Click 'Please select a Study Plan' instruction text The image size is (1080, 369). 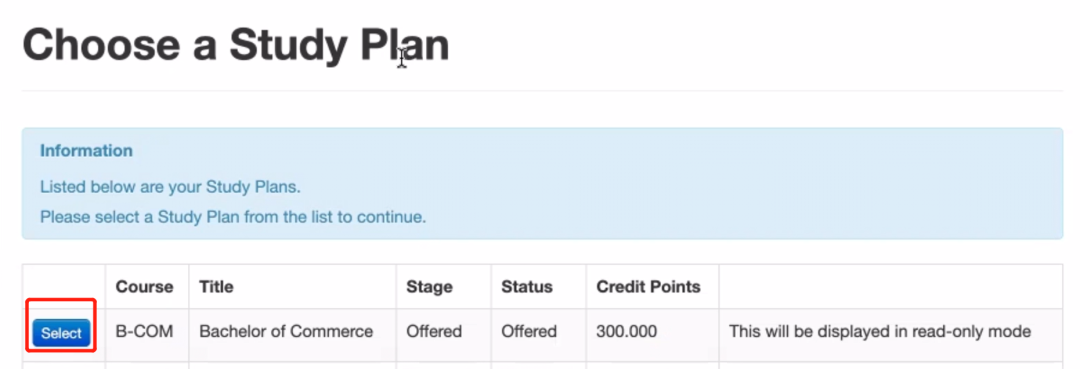point(233,218)
